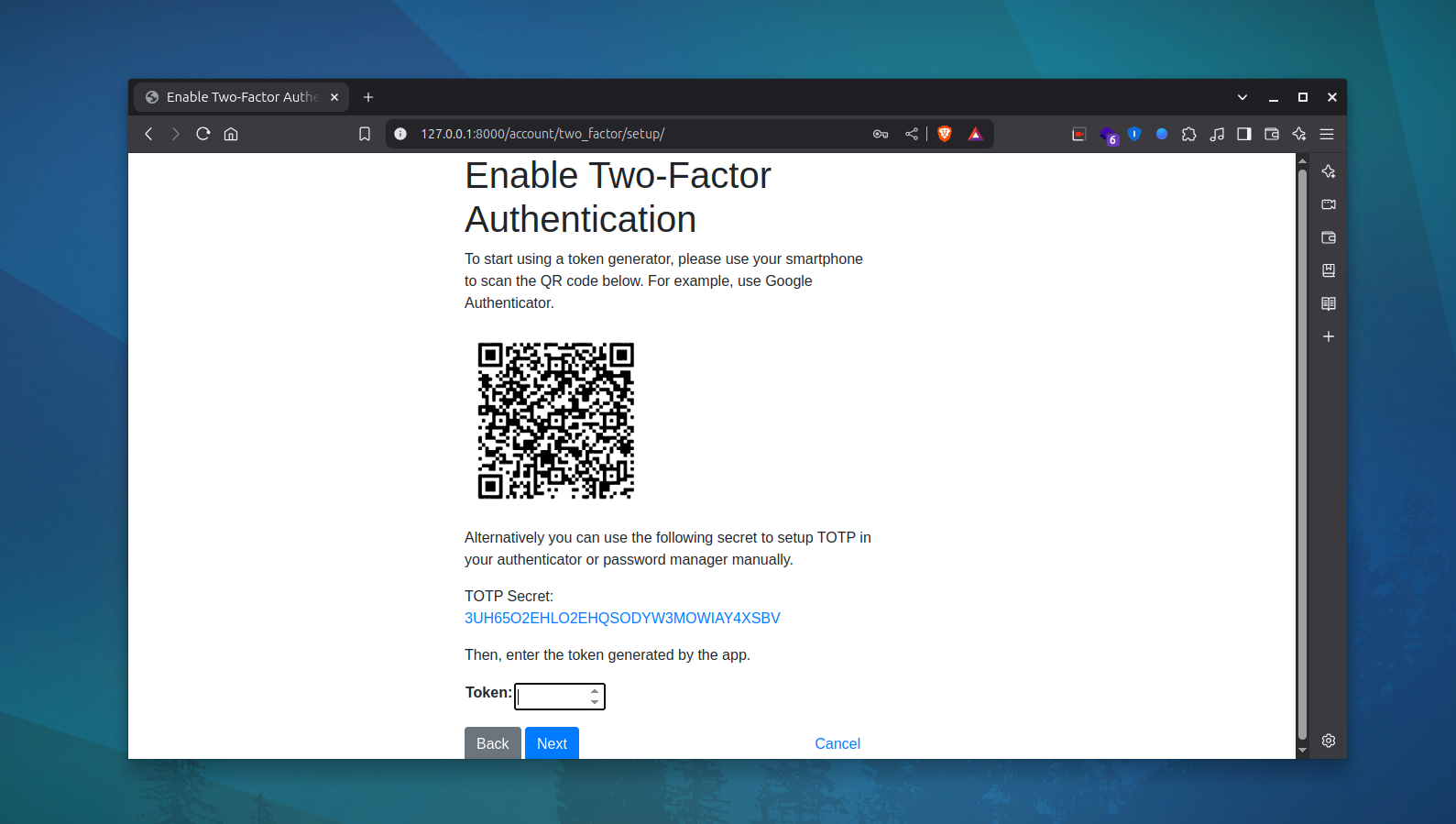Toggle the browser sidebar panel
This screenshot has height=824, width=1456.
1244,134
